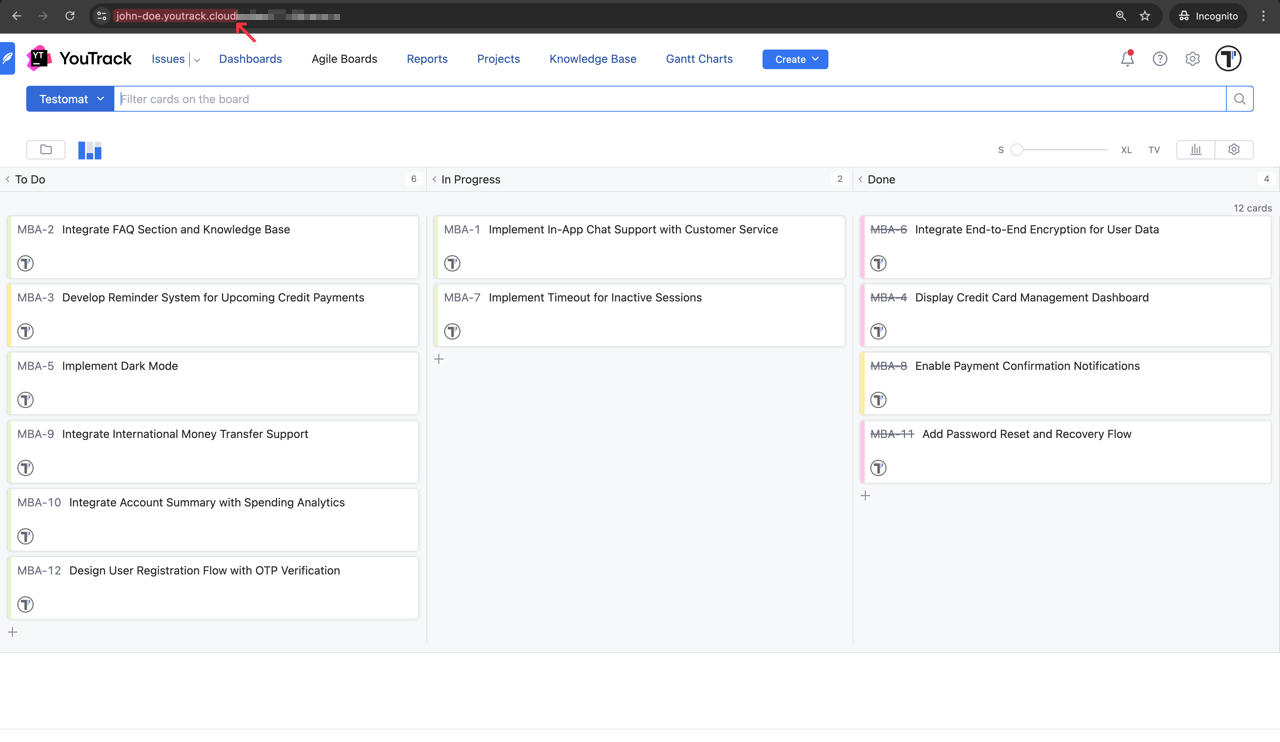Click the colored bar-graph view icon
This screenshot has height=742, width=1280.
coord(90,149)
